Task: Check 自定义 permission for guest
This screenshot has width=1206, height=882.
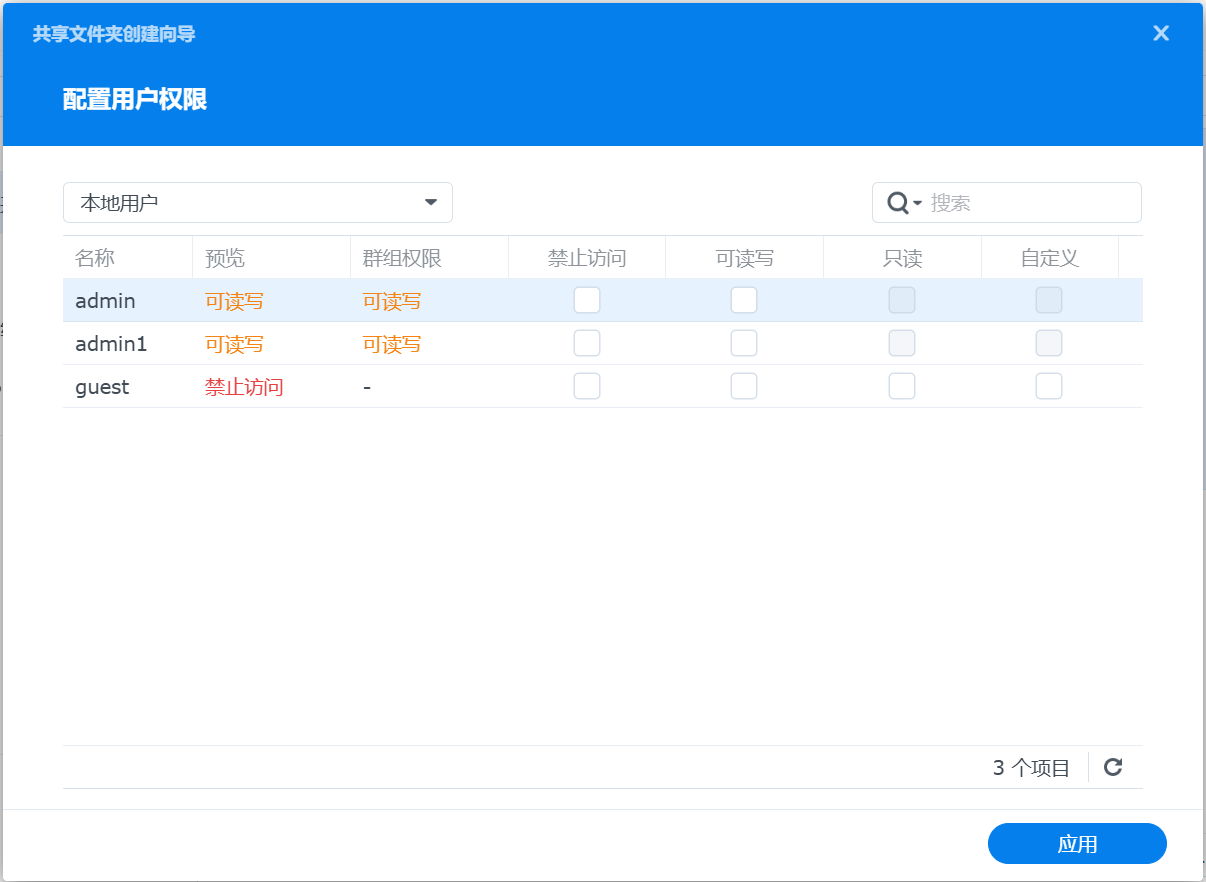Action: [1048, 385]
